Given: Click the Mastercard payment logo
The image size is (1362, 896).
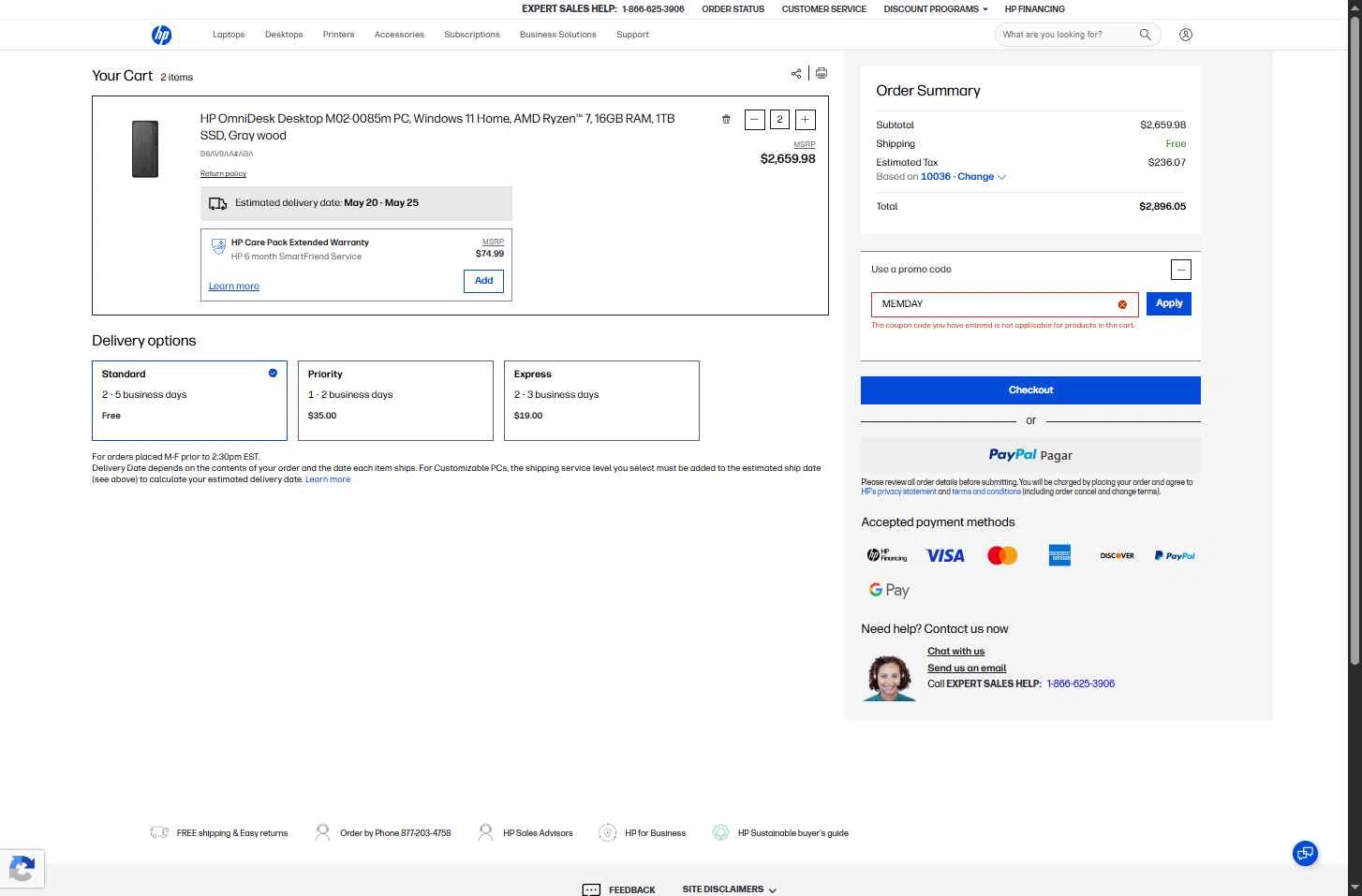Looking at the screenshot, I should click(1002, 555).
